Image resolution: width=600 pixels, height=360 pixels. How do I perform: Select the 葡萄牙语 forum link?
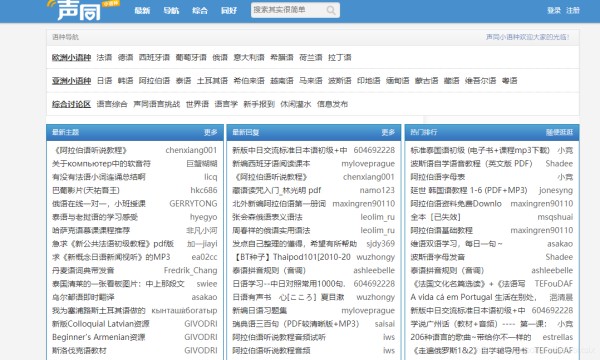pos(191,57)
